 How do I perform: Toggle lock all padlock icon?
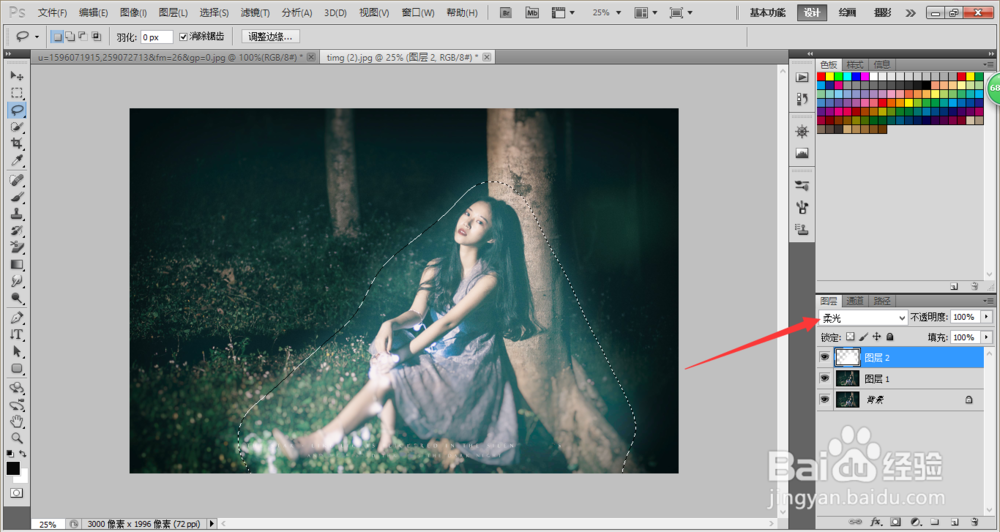coord(890,337)
